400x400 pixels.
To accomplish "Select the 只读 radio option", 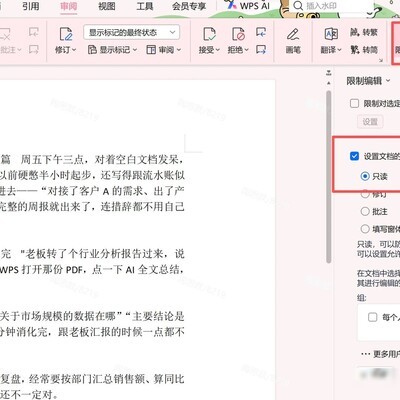I will 365,176.
